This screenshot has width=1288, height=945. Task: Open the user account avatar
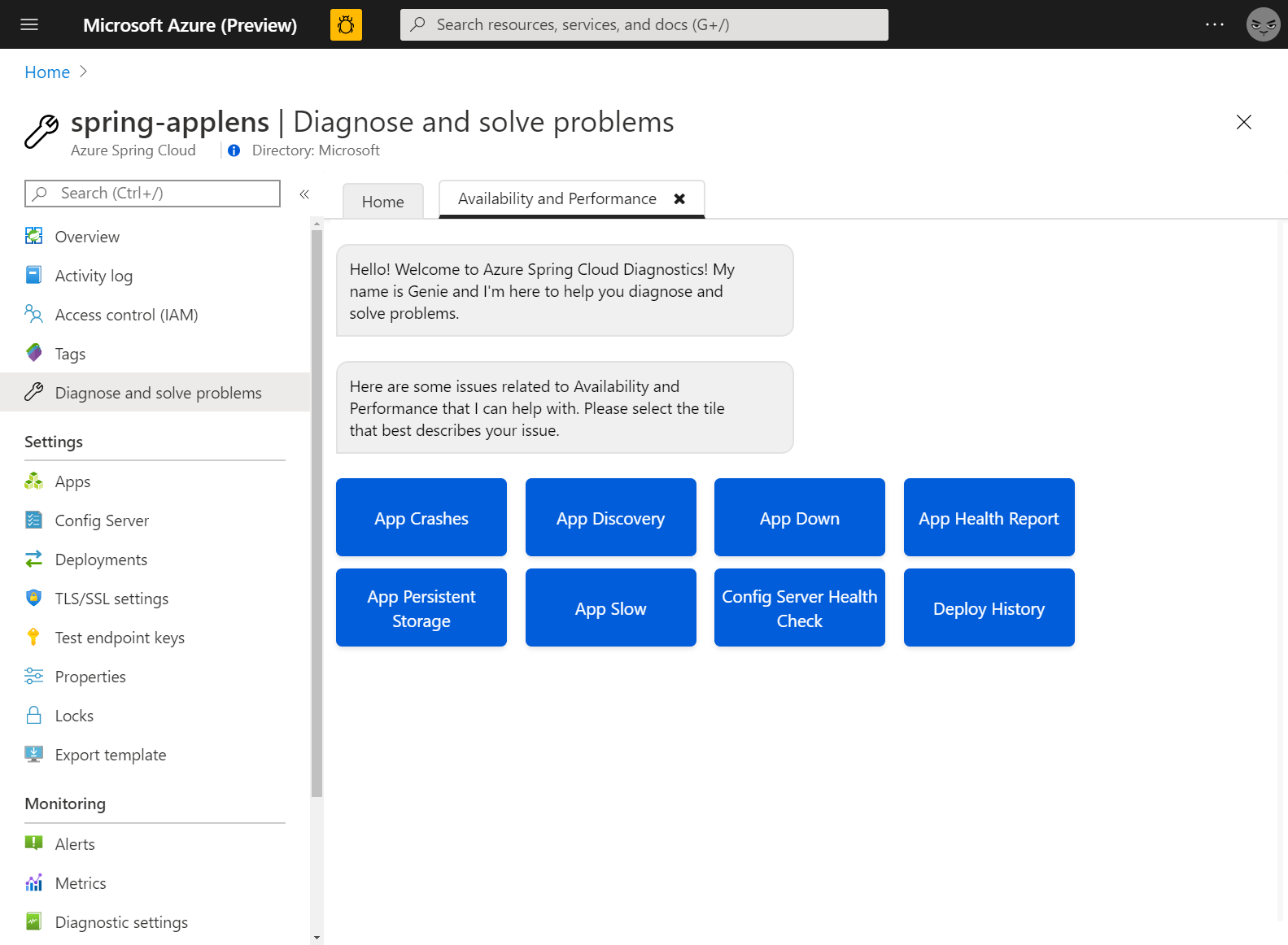coord(1263,24)
